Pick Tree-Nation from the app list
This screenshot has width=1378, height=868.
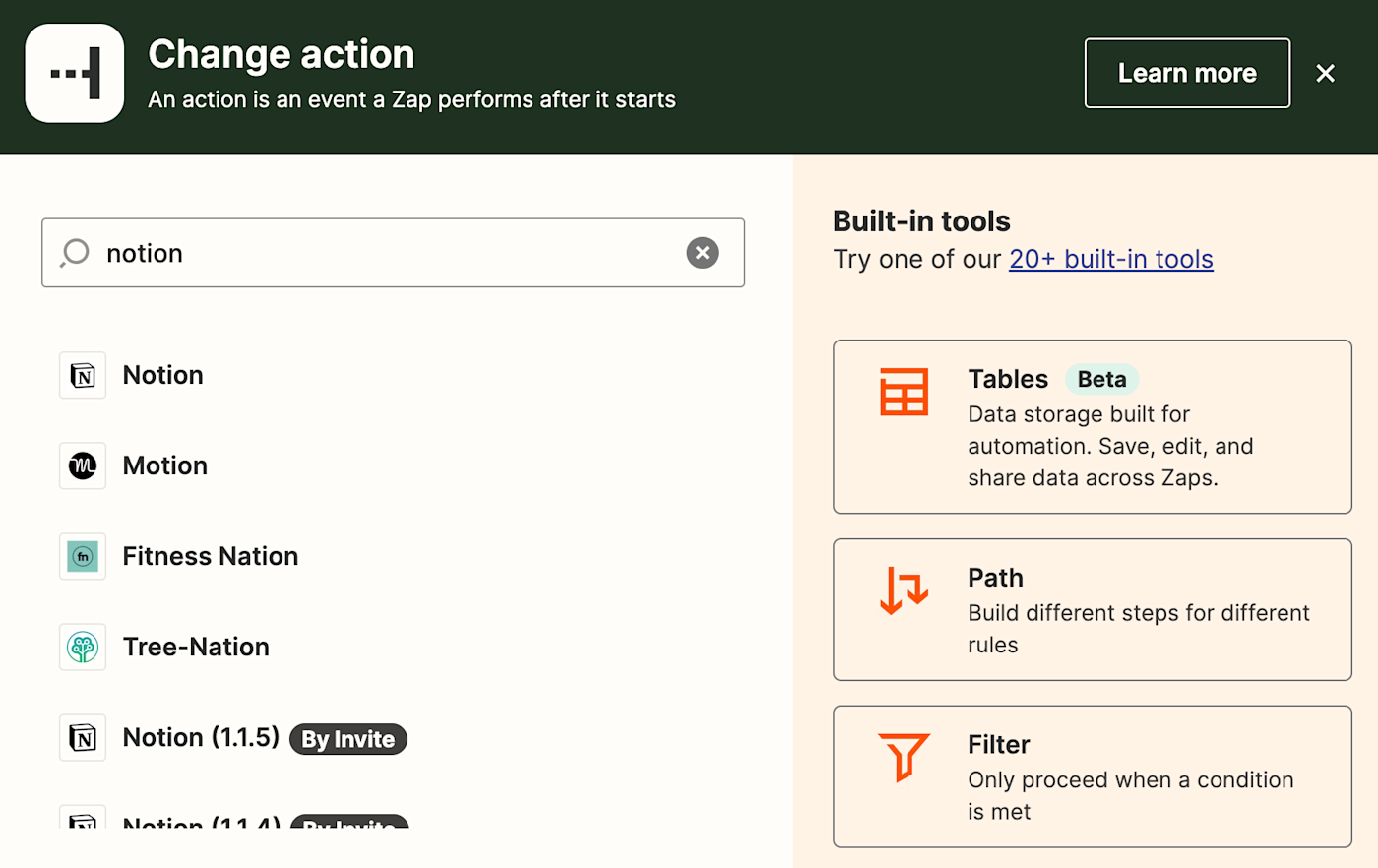[196, 648]
